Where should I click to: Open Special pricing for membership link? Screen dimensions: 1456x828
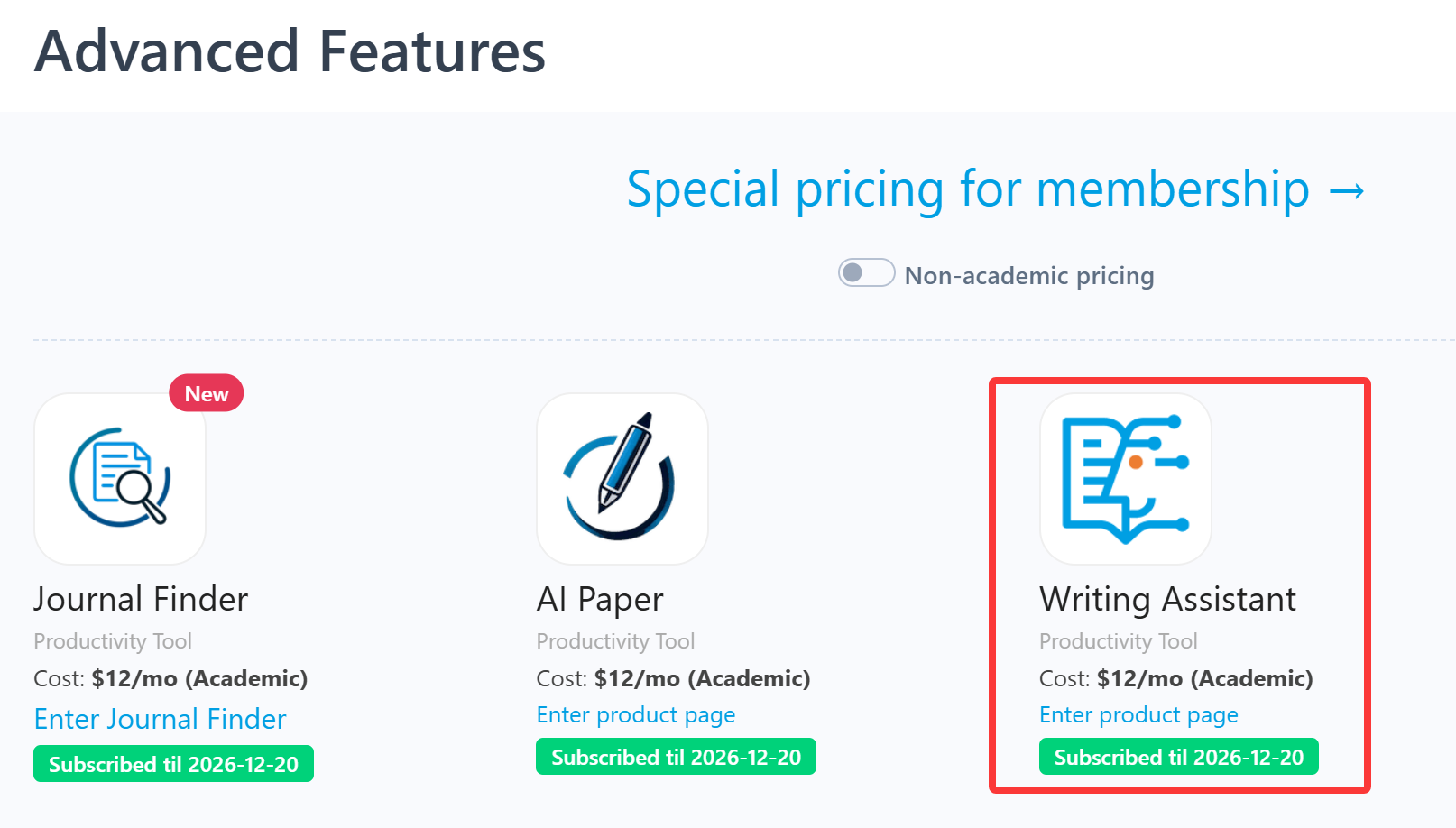996,190
